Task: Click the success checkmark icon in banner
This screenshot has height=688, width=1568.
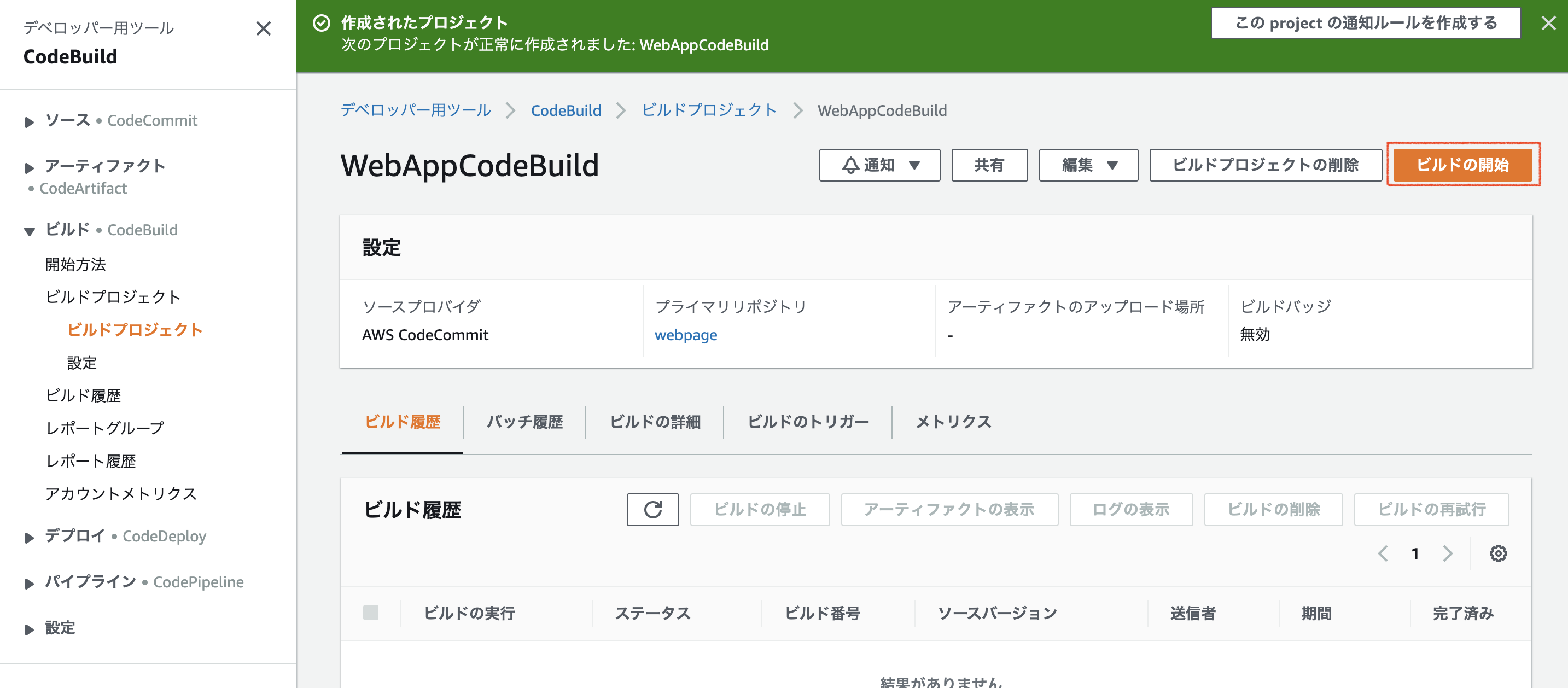Action: pyautogui.click(x=322, y=23)
